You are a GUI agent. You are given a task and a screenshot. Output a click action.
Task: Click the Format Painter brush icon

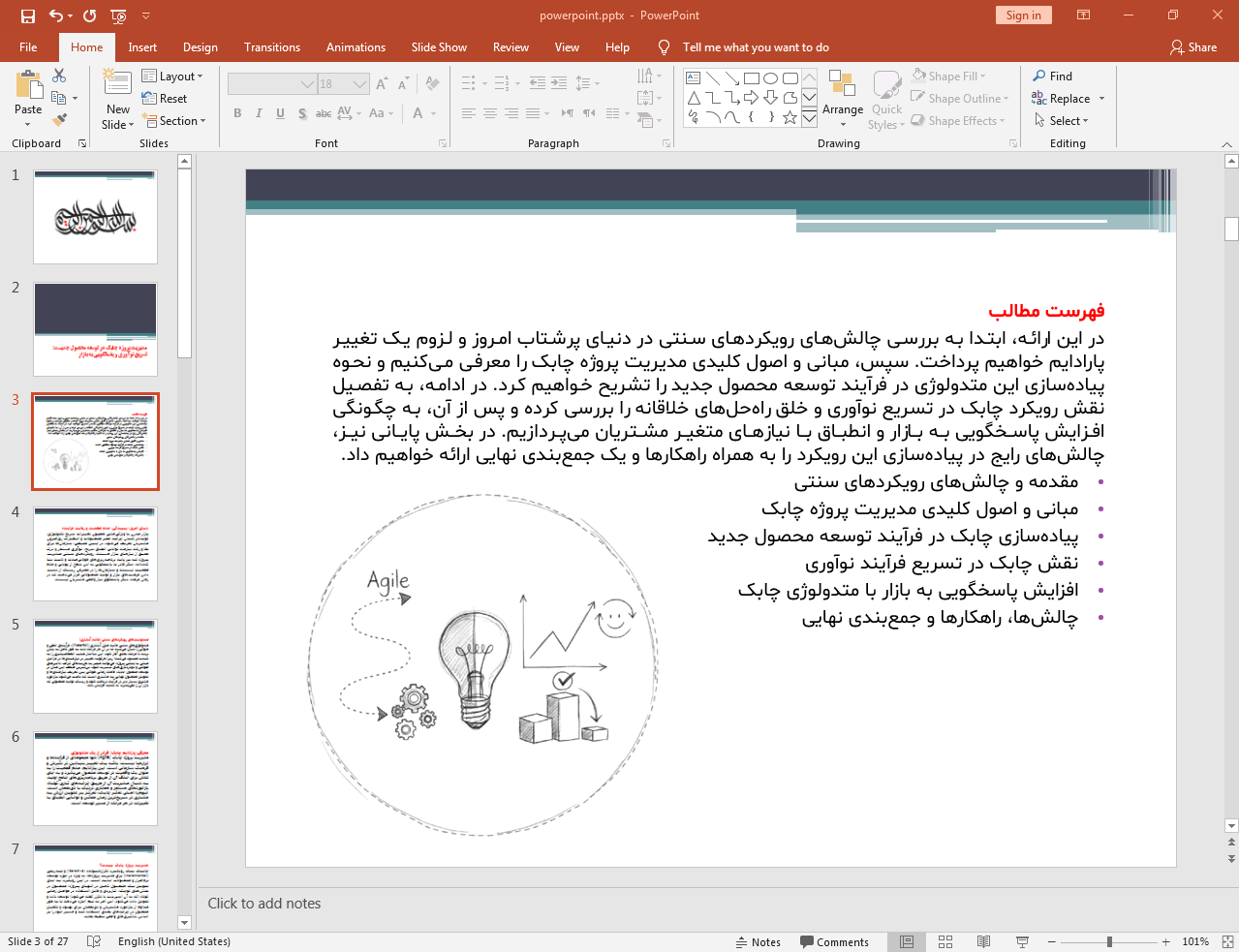pyautogui.click(x=59, y=120)
